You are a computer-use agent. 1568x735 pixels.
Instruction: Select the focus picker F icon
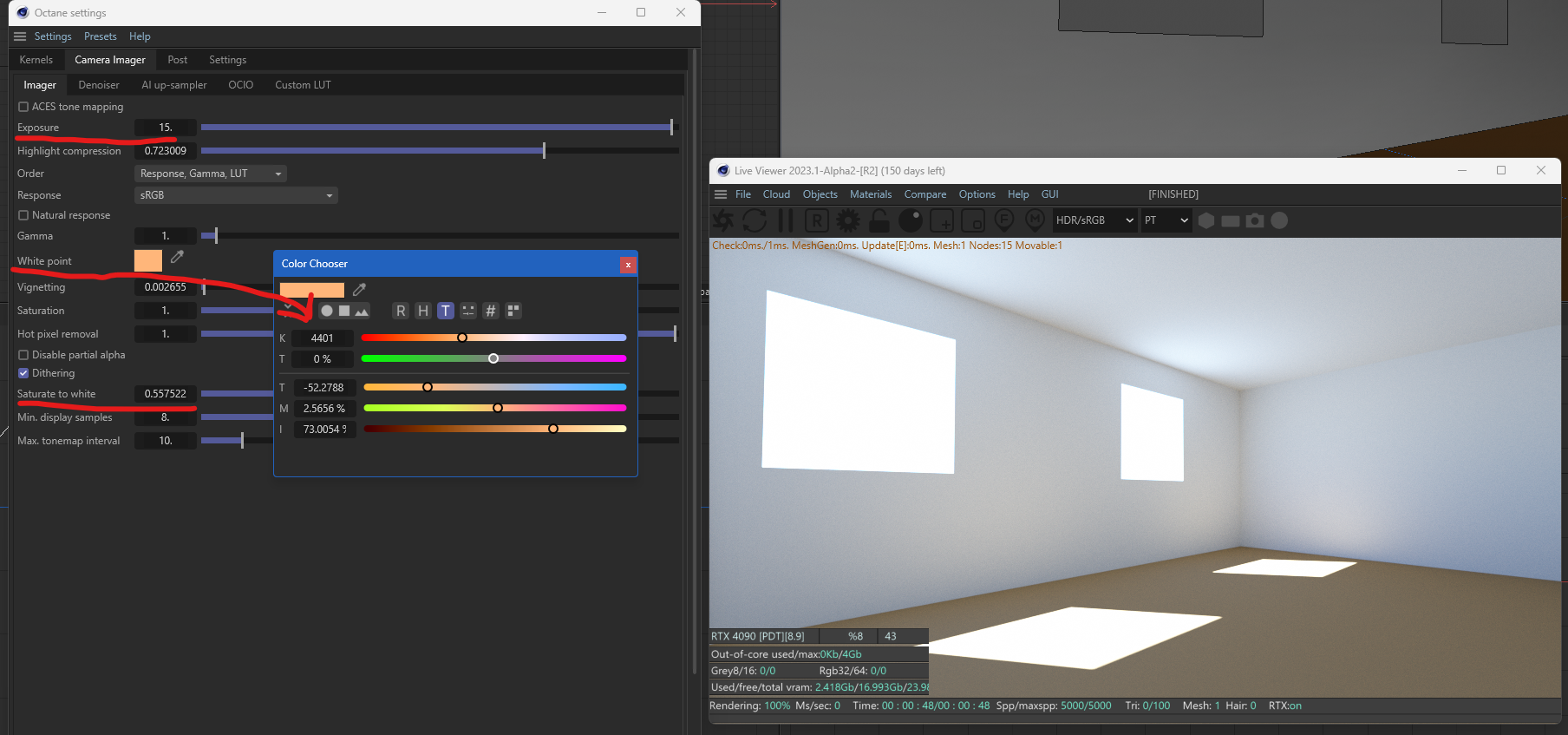pos(1004,220)
